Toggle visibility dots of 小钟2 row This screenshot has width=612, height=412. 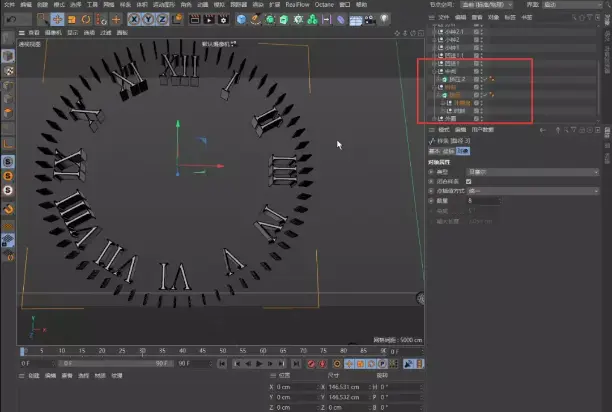pos(482,40)
